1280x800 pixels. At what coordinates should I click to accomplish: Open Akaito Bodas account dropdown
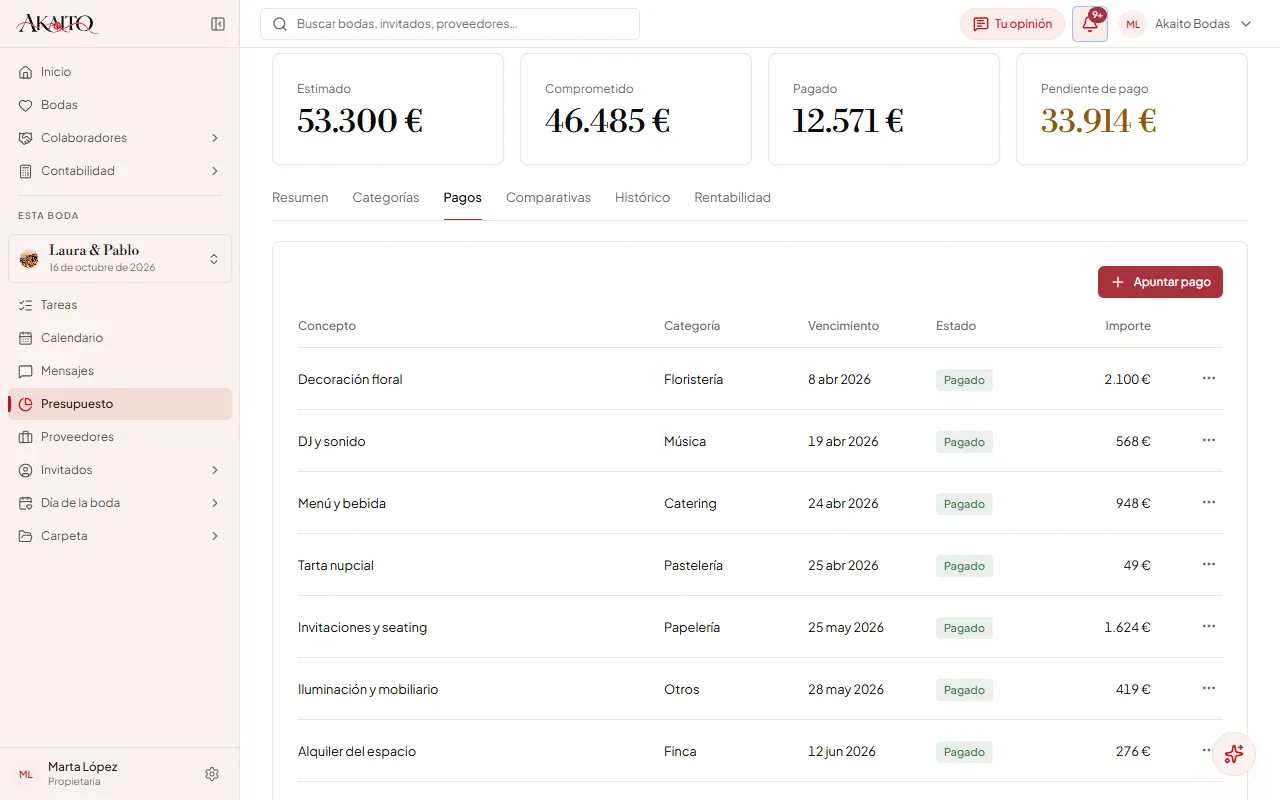[1186, 24]
